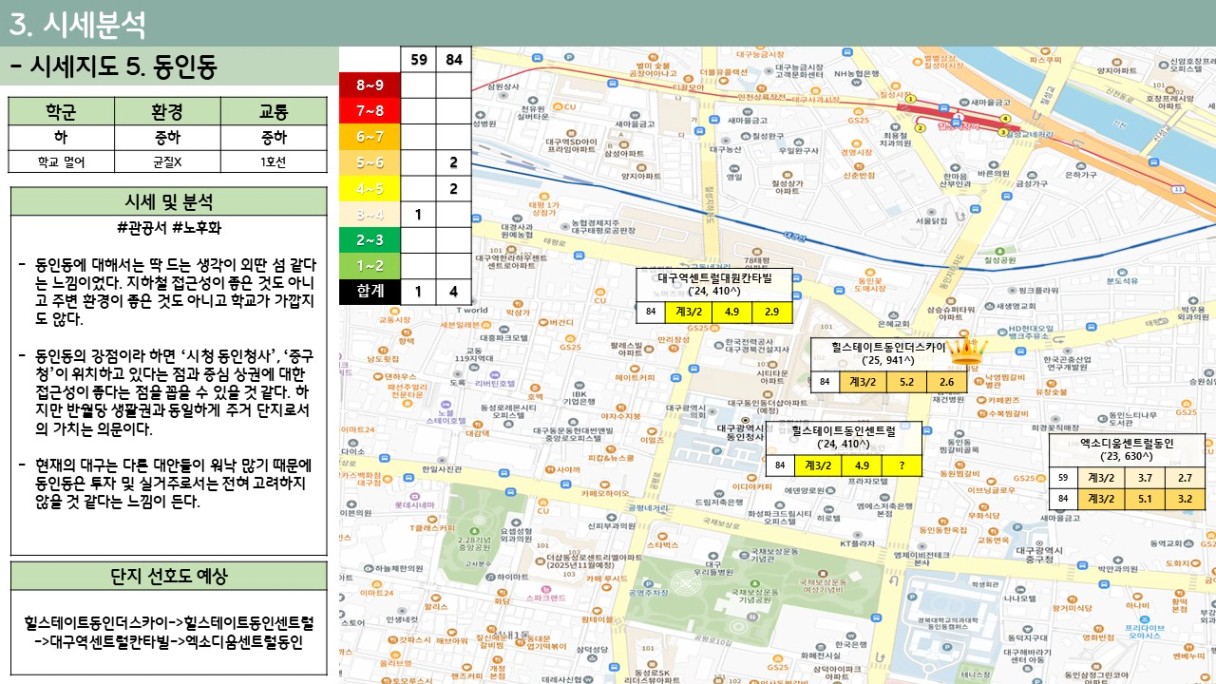This screenshot has width=1216, height=684.
Task: Click the yellow exit 4 marker at the station
Action: click(x=1005, y=120)
